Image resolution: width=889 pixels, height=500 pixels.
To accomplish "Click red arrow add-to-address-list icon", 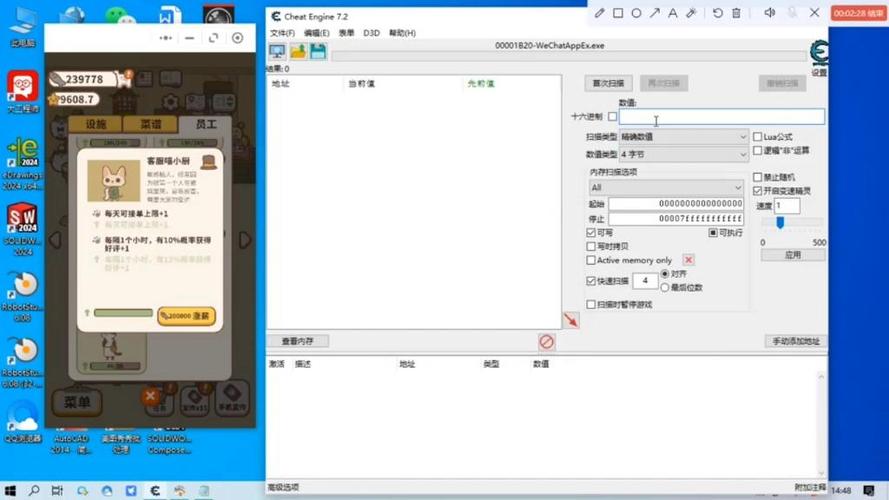I will pyautogui.click(x=571, y=320).
